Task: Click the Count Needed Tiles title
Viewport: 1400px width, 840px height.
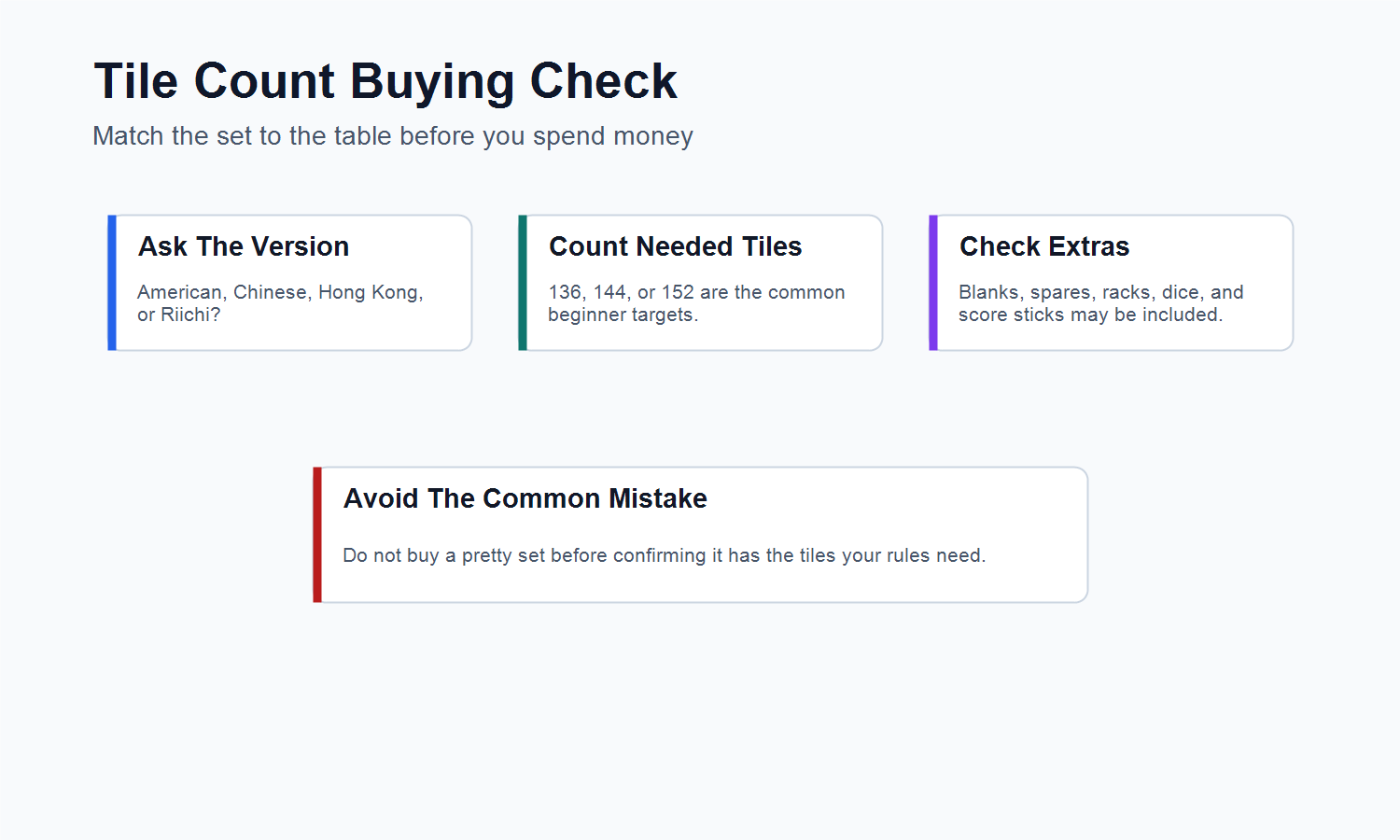Action: (x=676, y=246)
